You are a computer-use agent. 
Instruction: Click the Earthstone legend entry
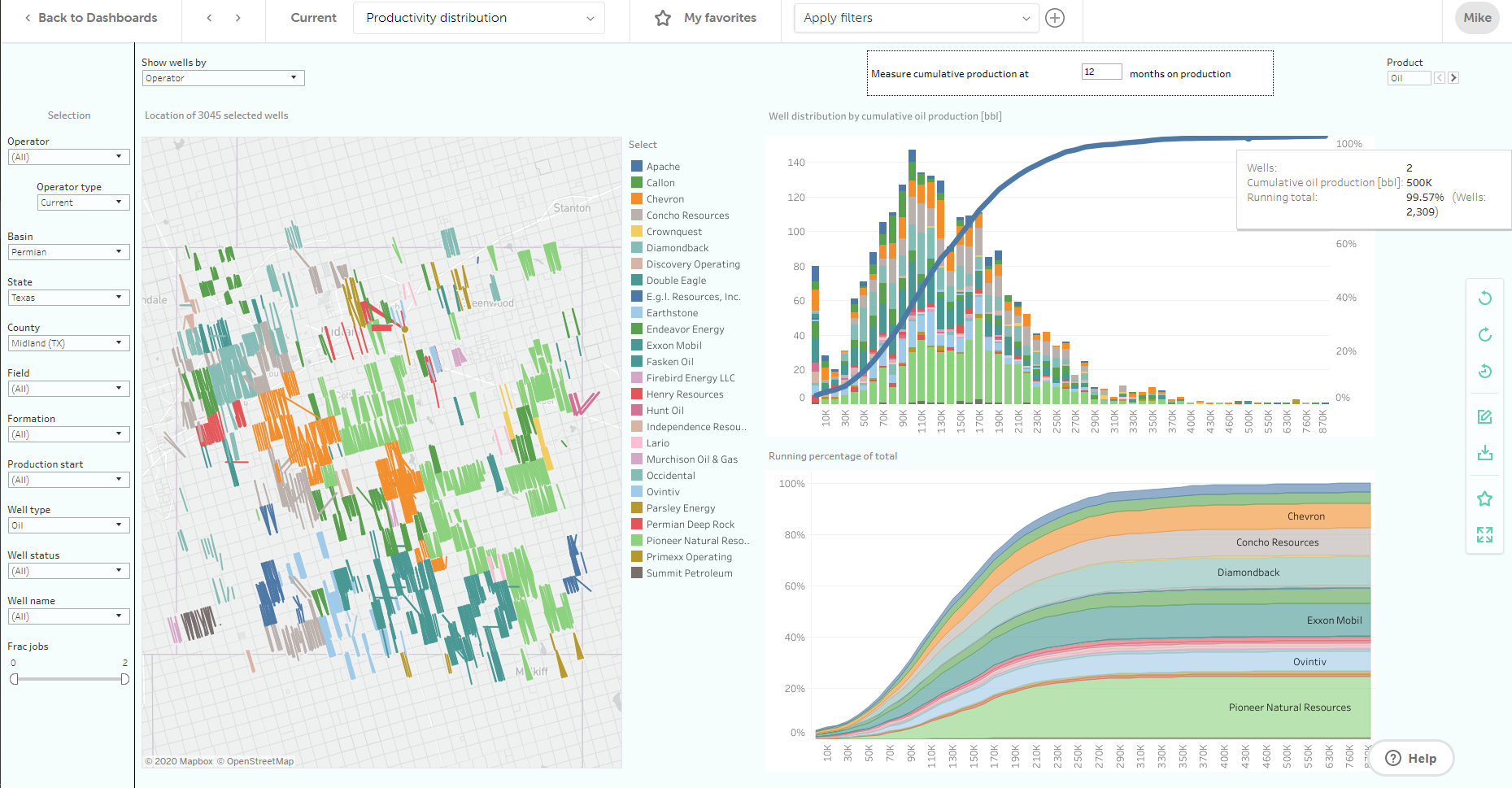(x=672, y=313)
